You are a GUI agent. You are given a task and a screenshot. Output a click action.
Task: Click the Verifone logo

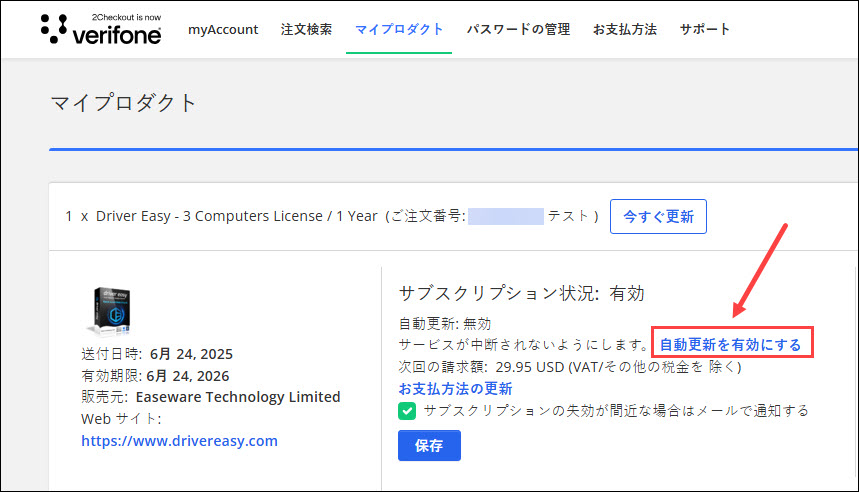click(101, 29)
